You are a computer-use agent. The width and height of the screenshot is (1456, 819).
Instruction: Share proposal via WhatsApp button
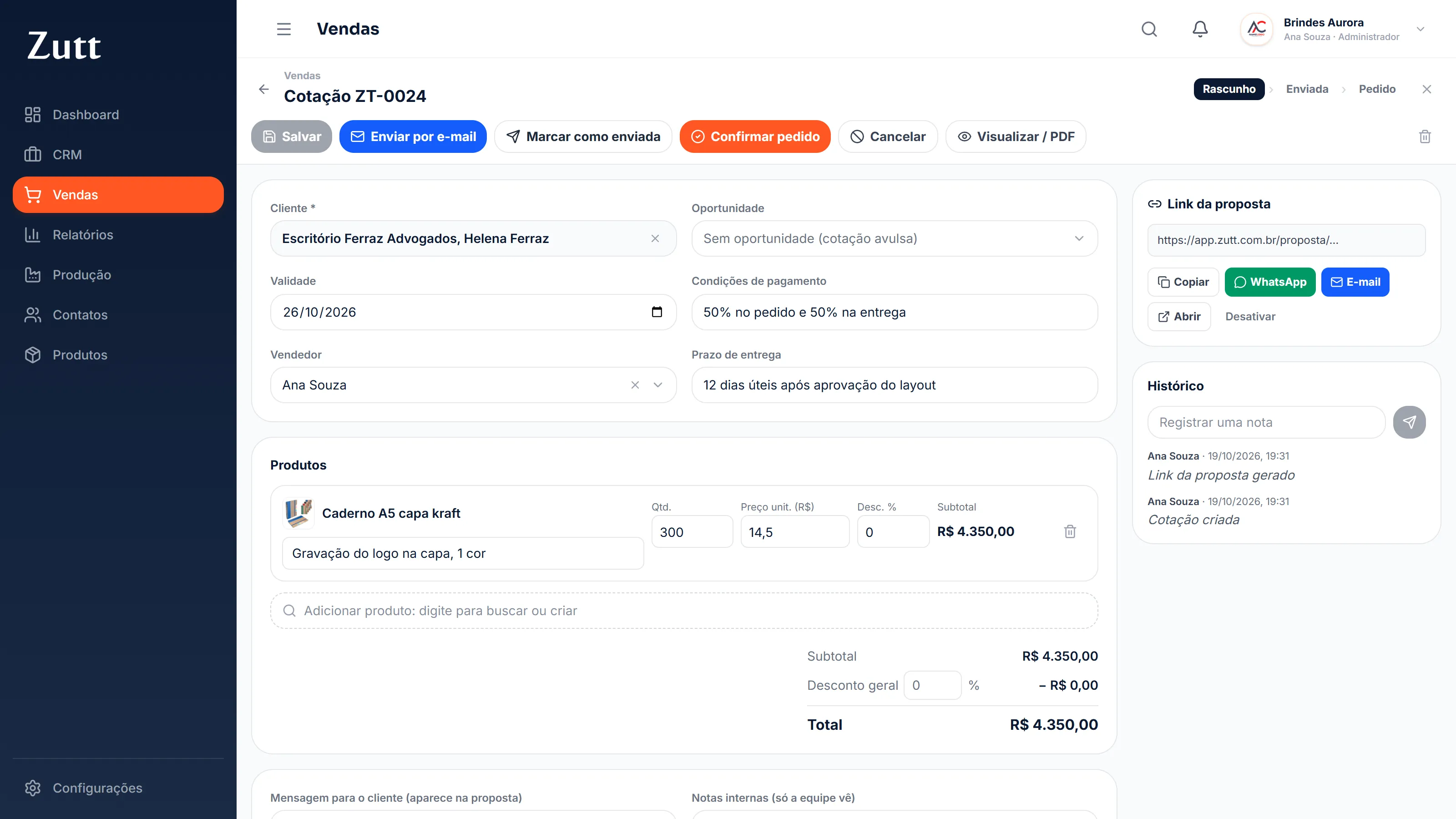(1269, 282)
